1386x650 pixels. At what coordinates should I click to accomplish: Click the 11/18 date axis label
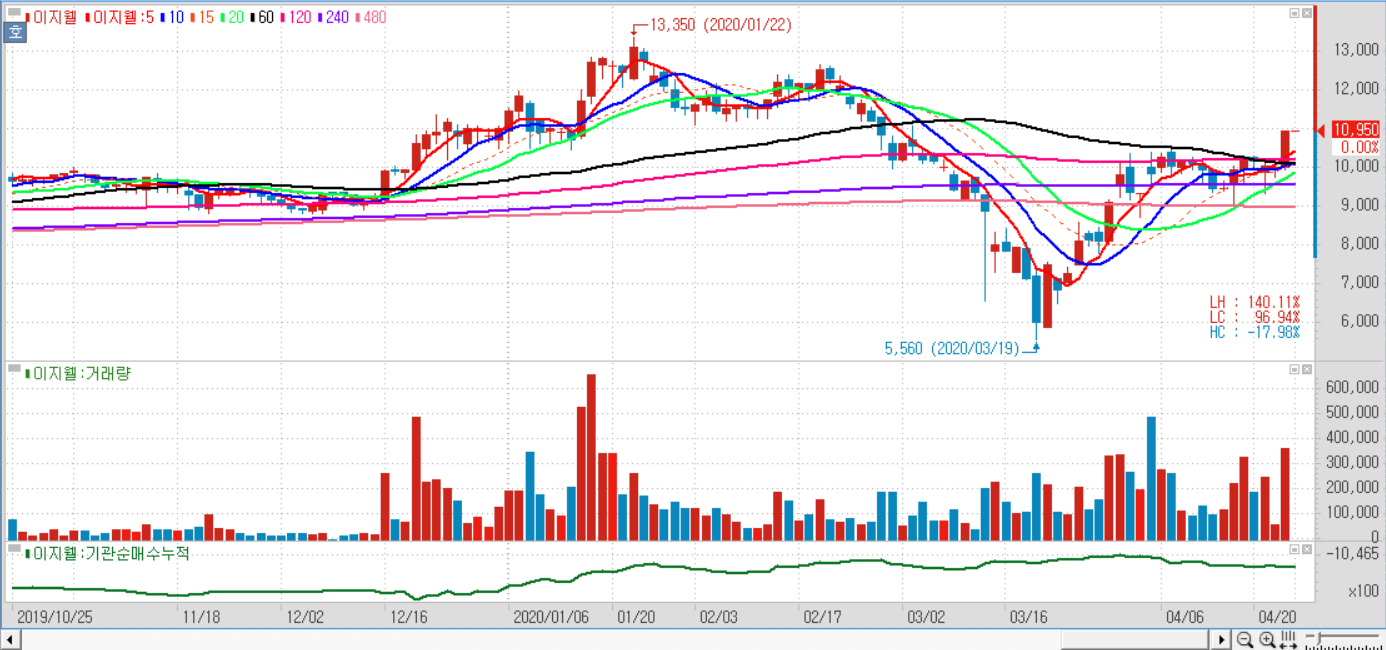[x=202, y=616]
